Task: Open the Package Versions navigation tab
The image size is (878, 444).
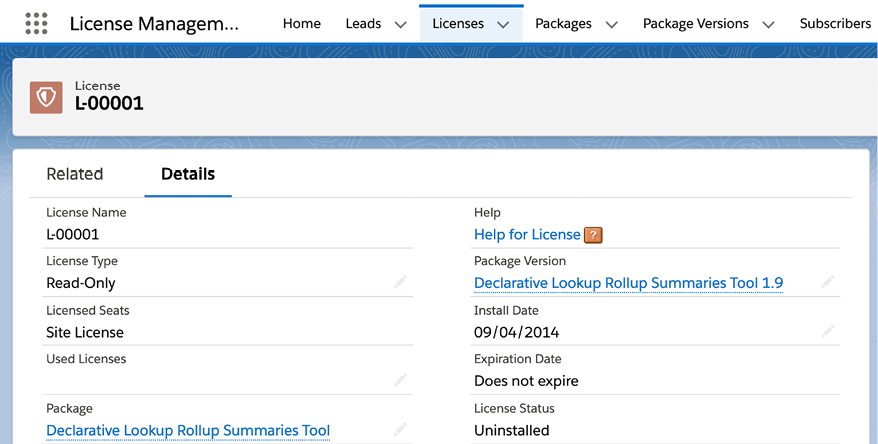Action: click(x=695, y=24)
